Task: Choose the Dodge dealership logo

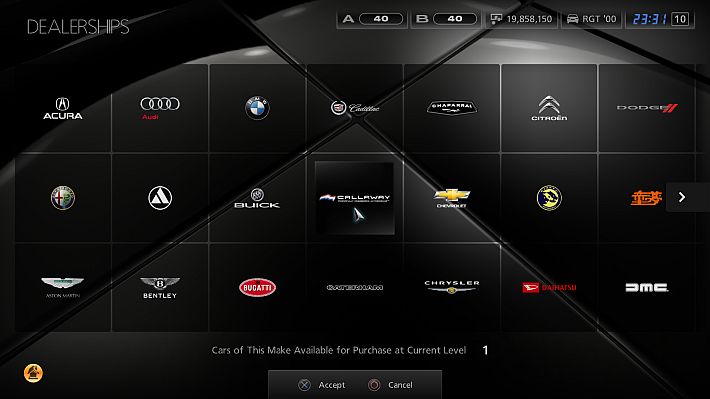Action: (x=647, y=108)
